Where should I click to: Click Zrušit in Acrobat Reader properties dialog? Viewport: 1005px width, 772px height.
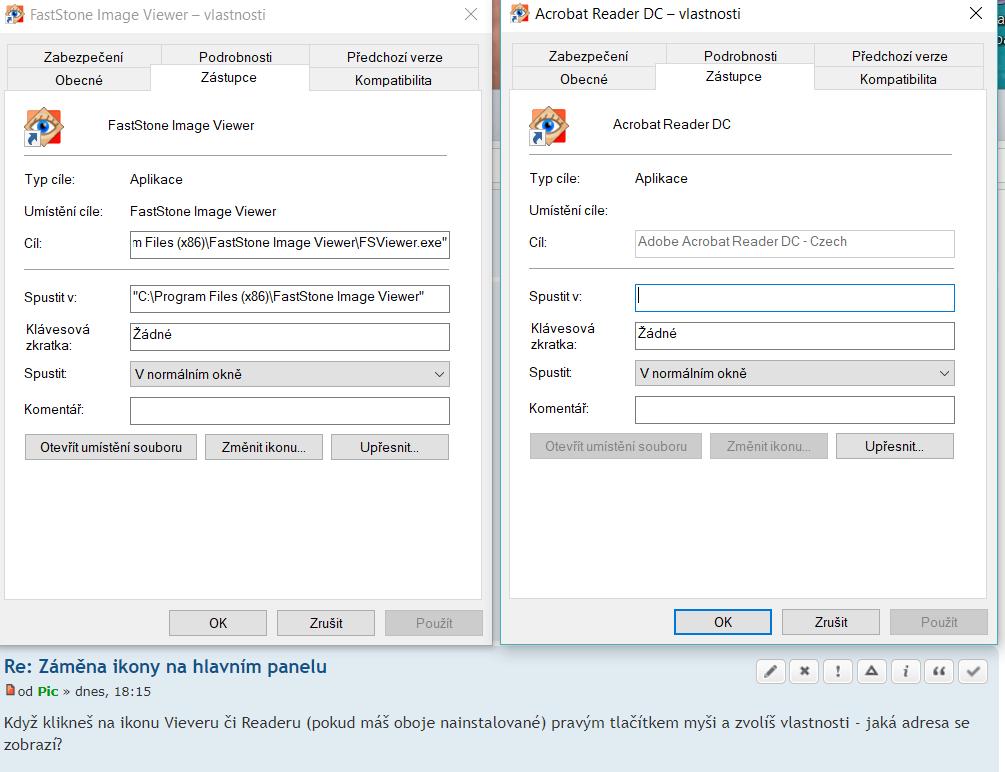(831, 622)
